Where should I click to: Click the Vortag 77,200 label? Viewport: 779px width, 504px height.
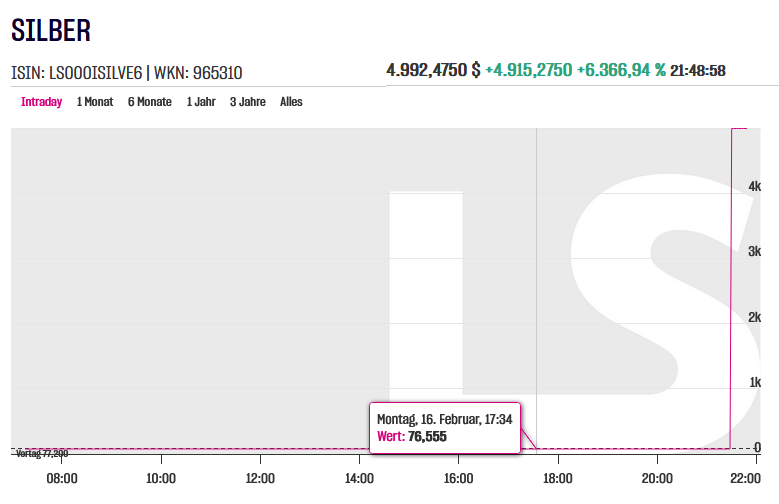click(42, 453)
